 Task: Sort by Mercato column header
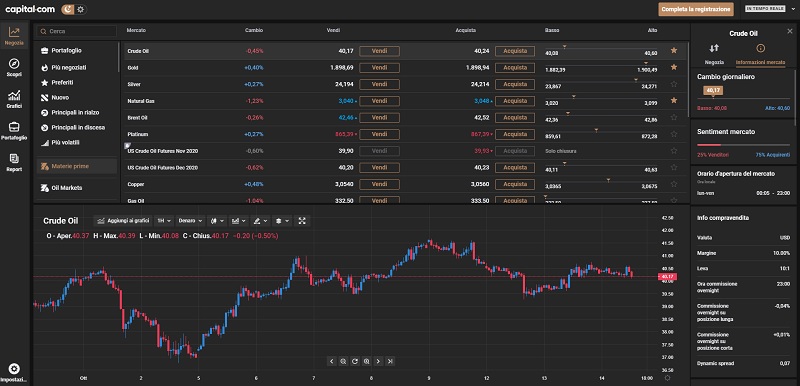click(136, 31)
